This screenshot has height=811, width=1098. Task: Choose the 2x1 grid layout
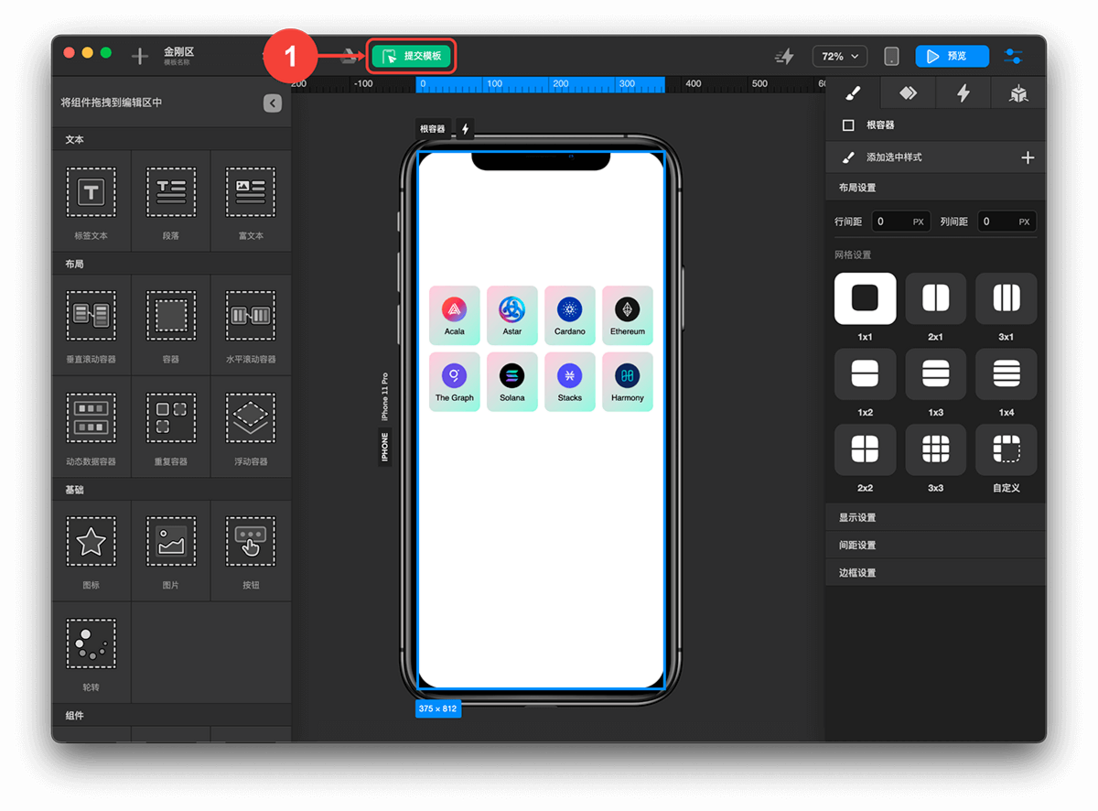point(936,298)
